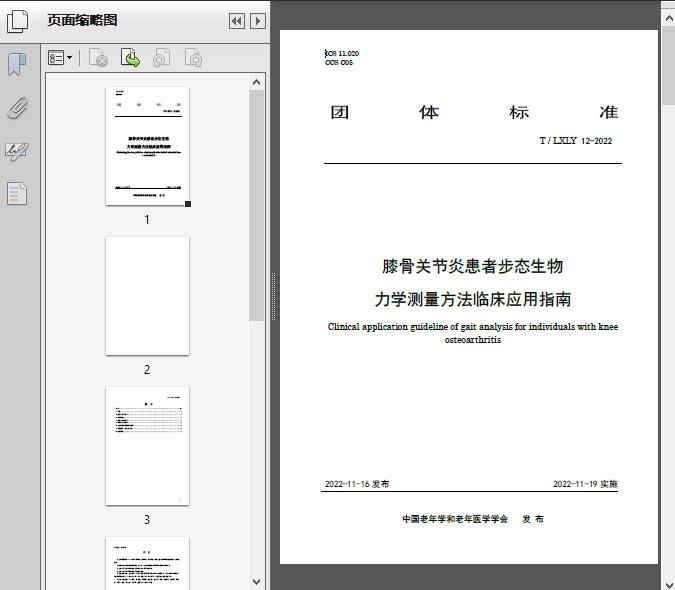Click the document view scroll-up arrow

(x=669, y=18)
